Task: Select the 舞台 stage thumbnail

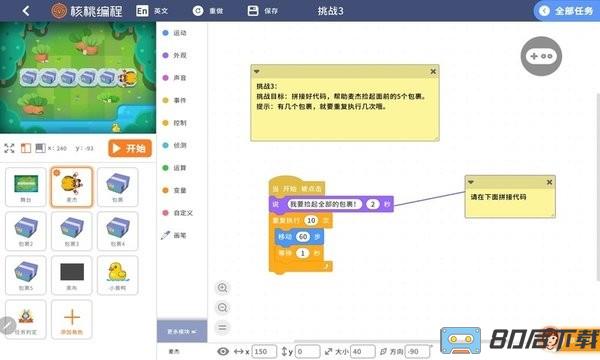Action: point(26,187)
